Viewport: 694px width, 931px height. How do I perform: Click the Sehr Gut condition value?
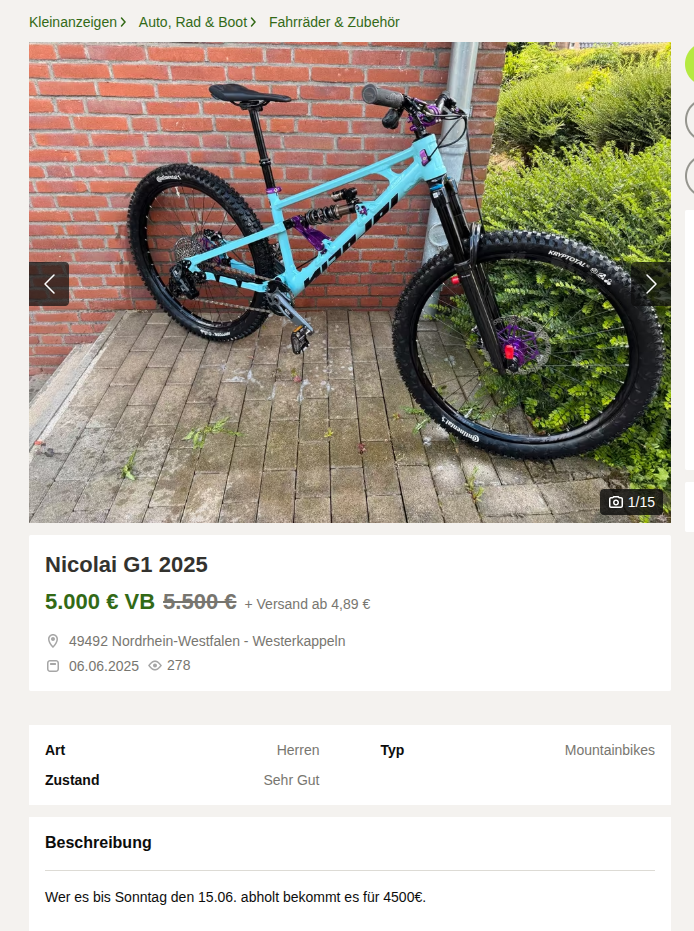(291, 780)
